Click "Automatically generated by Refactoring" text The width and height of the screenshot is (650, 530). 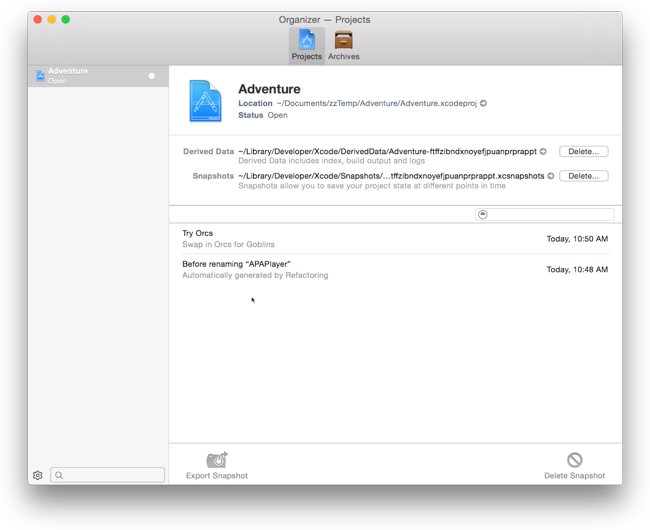(x=255, y=275)
